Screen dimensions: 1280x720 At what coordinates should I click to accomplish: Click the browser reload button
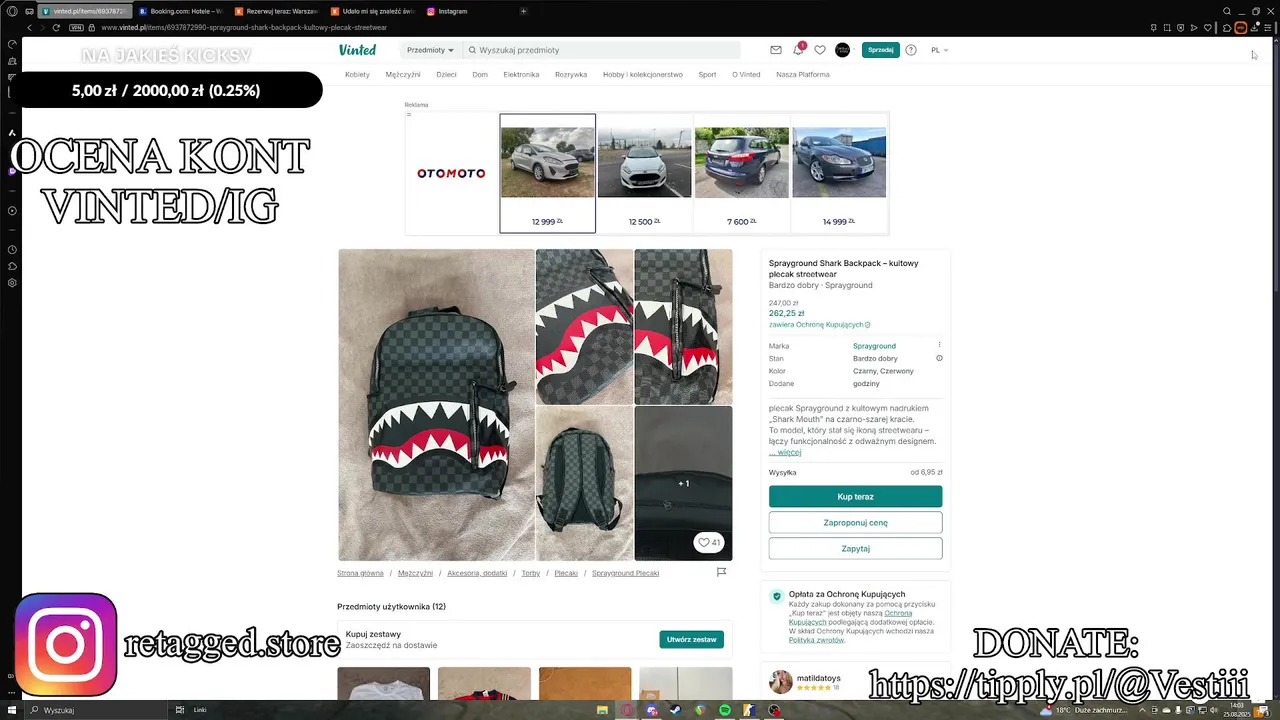pyautogui.click(x=57, y=28)
